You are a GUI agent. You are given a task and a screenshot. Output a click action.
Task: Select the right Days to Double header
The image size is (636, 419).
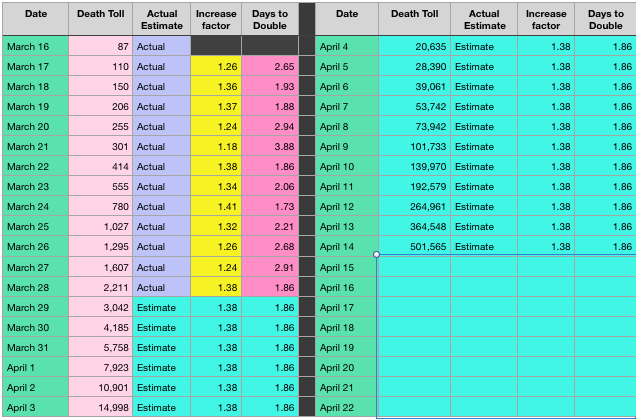[605, 19]
